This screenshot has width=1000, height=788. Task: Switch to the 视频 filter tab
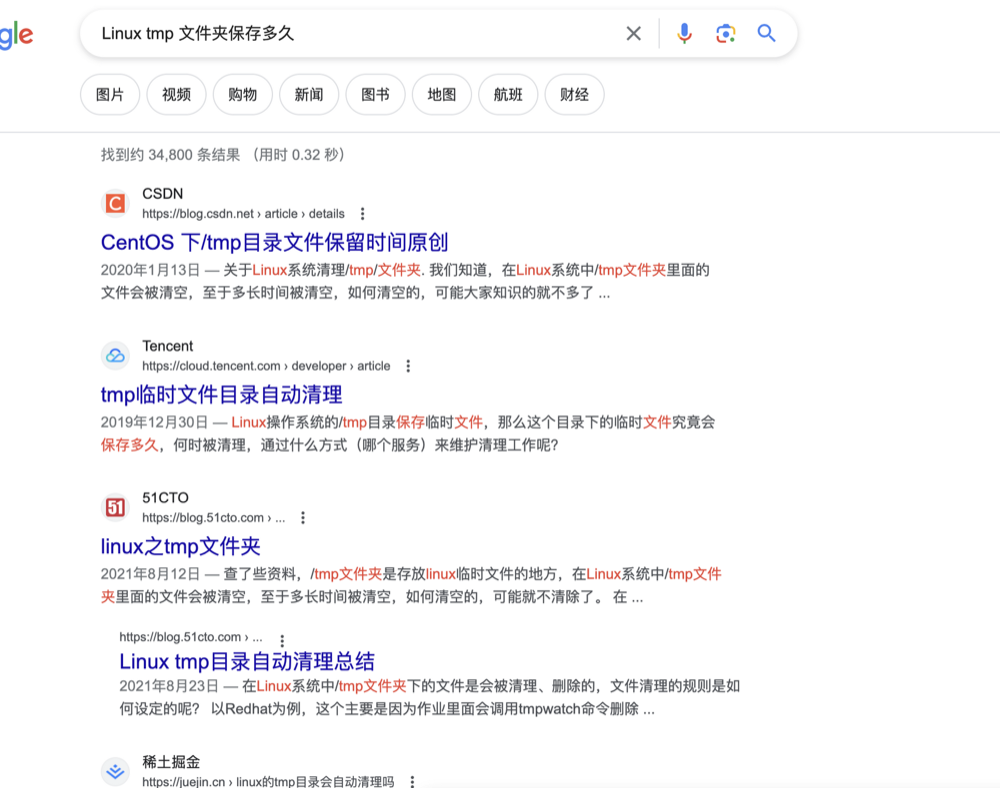pos(176,95)
